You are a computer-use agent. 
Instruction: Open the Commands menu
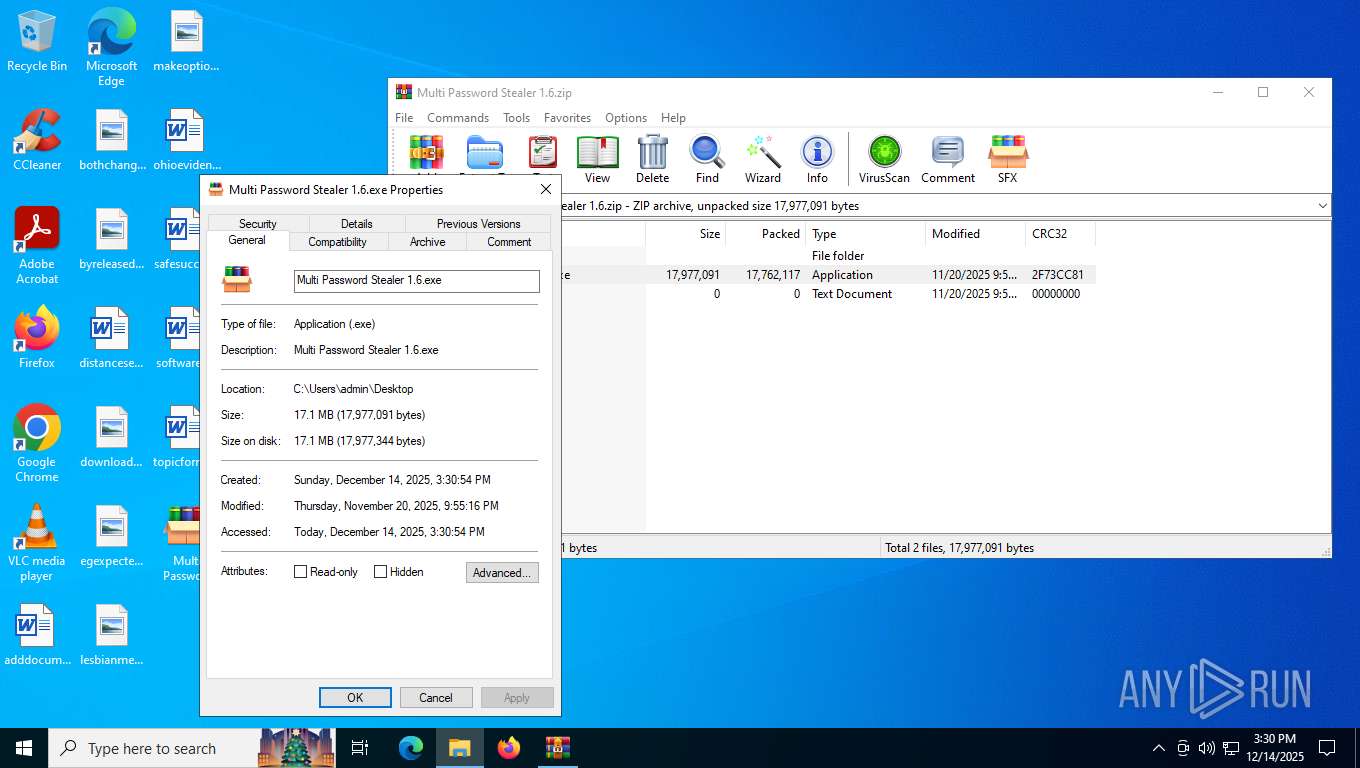coord(458,118)
